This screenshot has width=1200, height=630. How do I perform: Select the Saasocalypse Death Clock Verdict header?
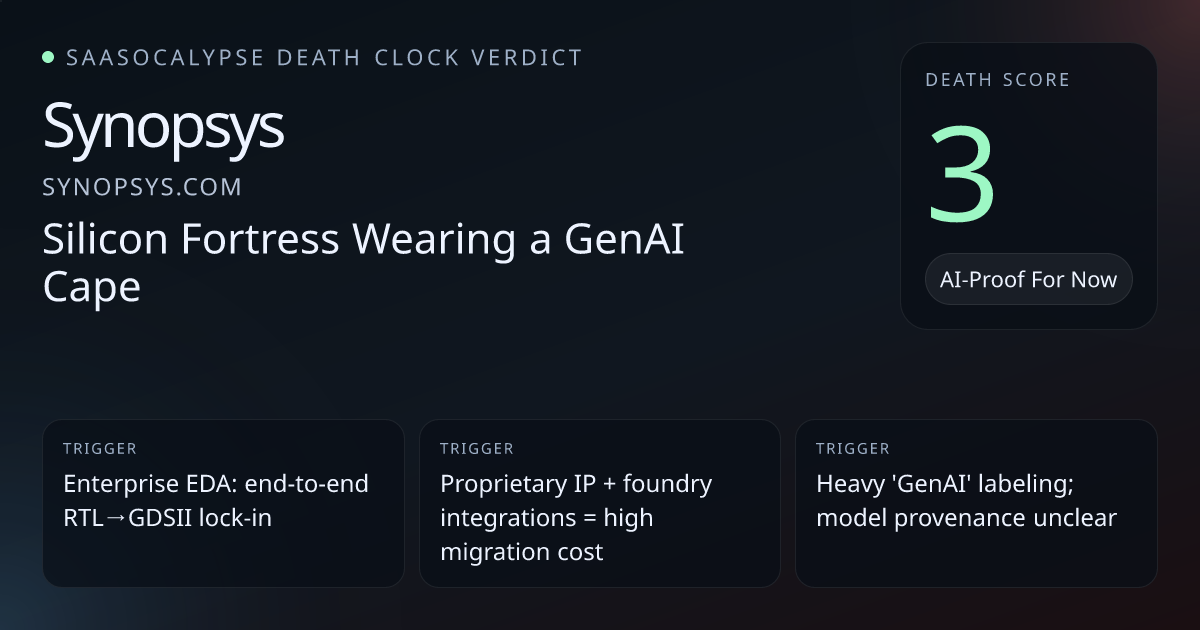(324, 58)
